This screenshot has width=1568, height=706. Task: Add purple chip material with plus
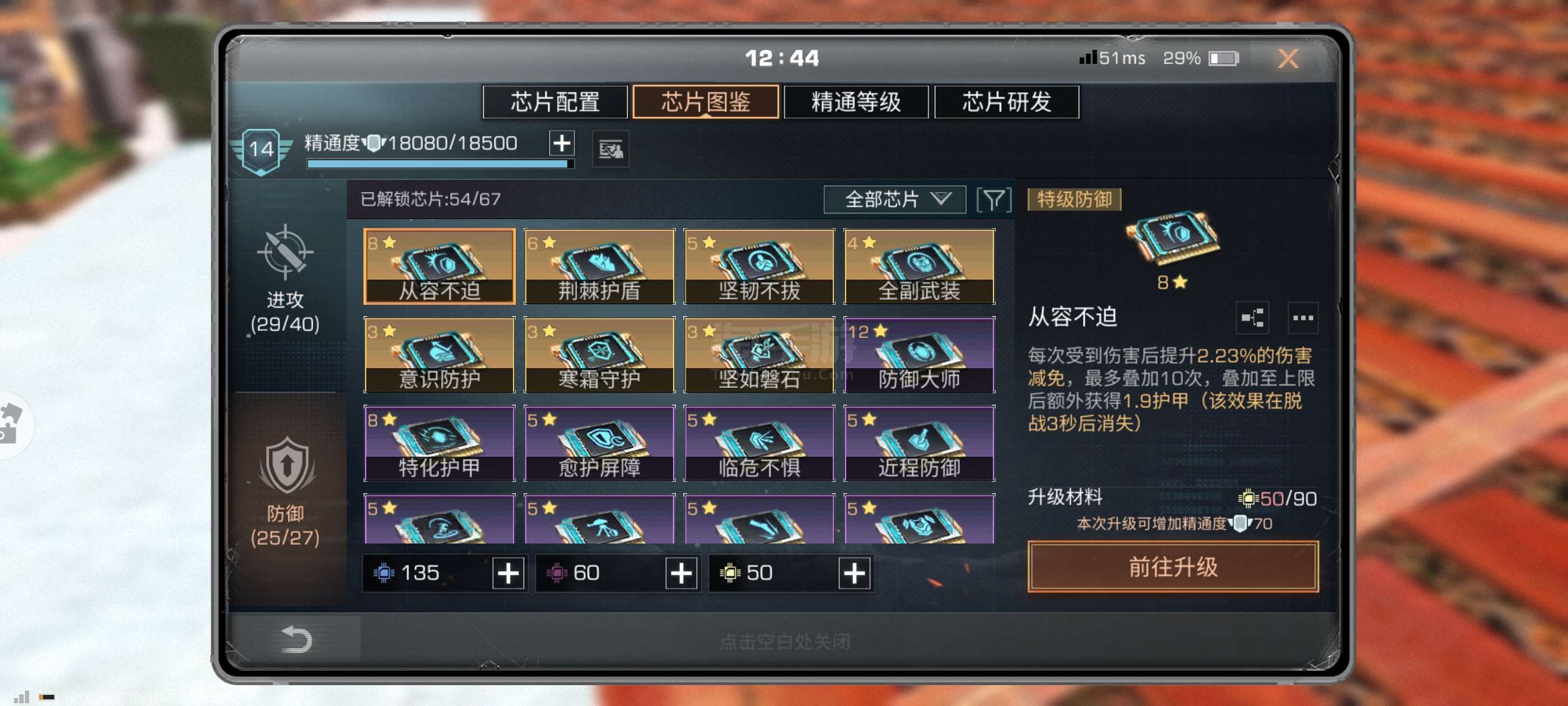[680, 573]
